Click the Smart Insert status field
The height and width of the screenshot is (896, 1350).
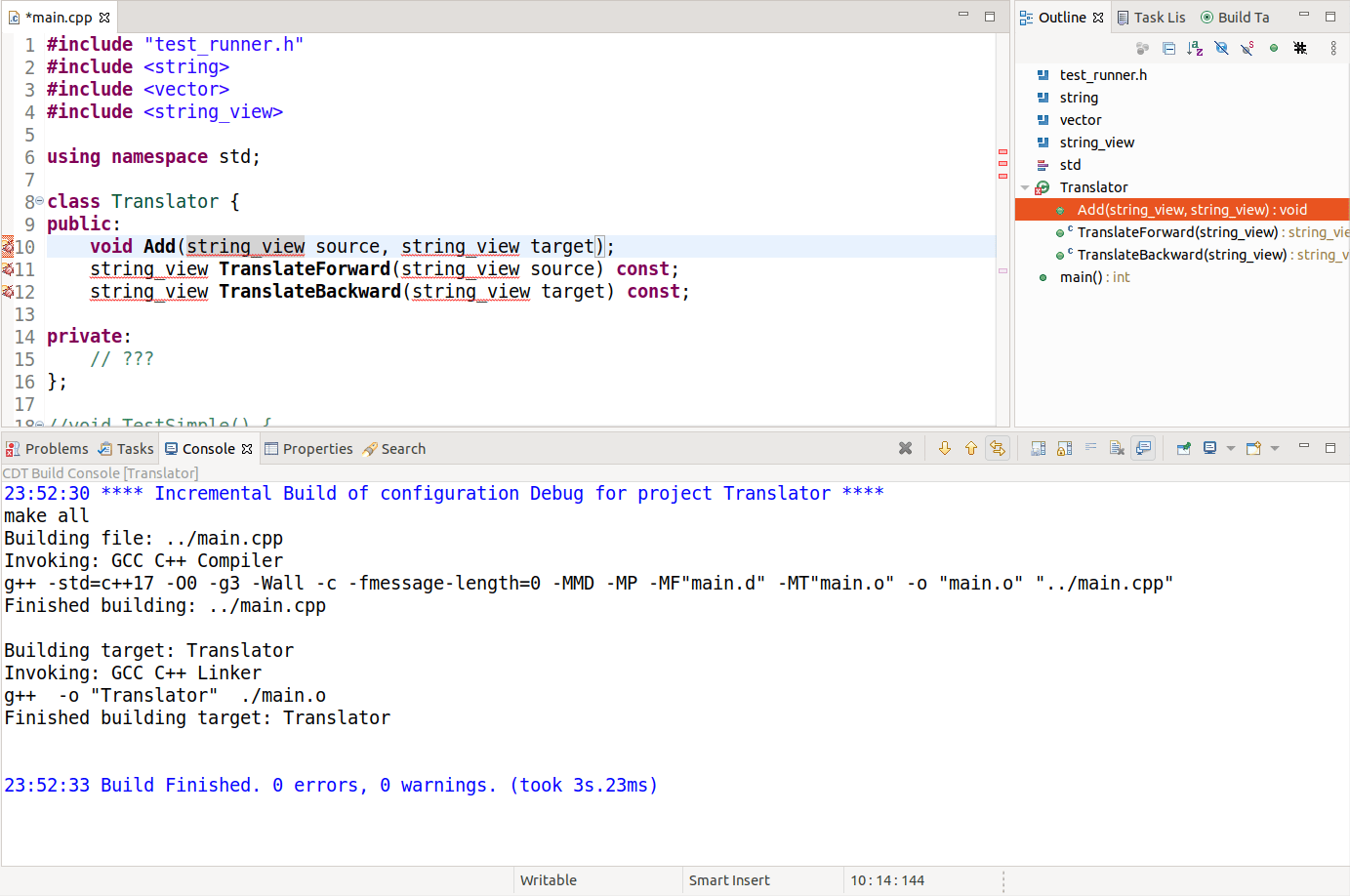click(729, 879)
